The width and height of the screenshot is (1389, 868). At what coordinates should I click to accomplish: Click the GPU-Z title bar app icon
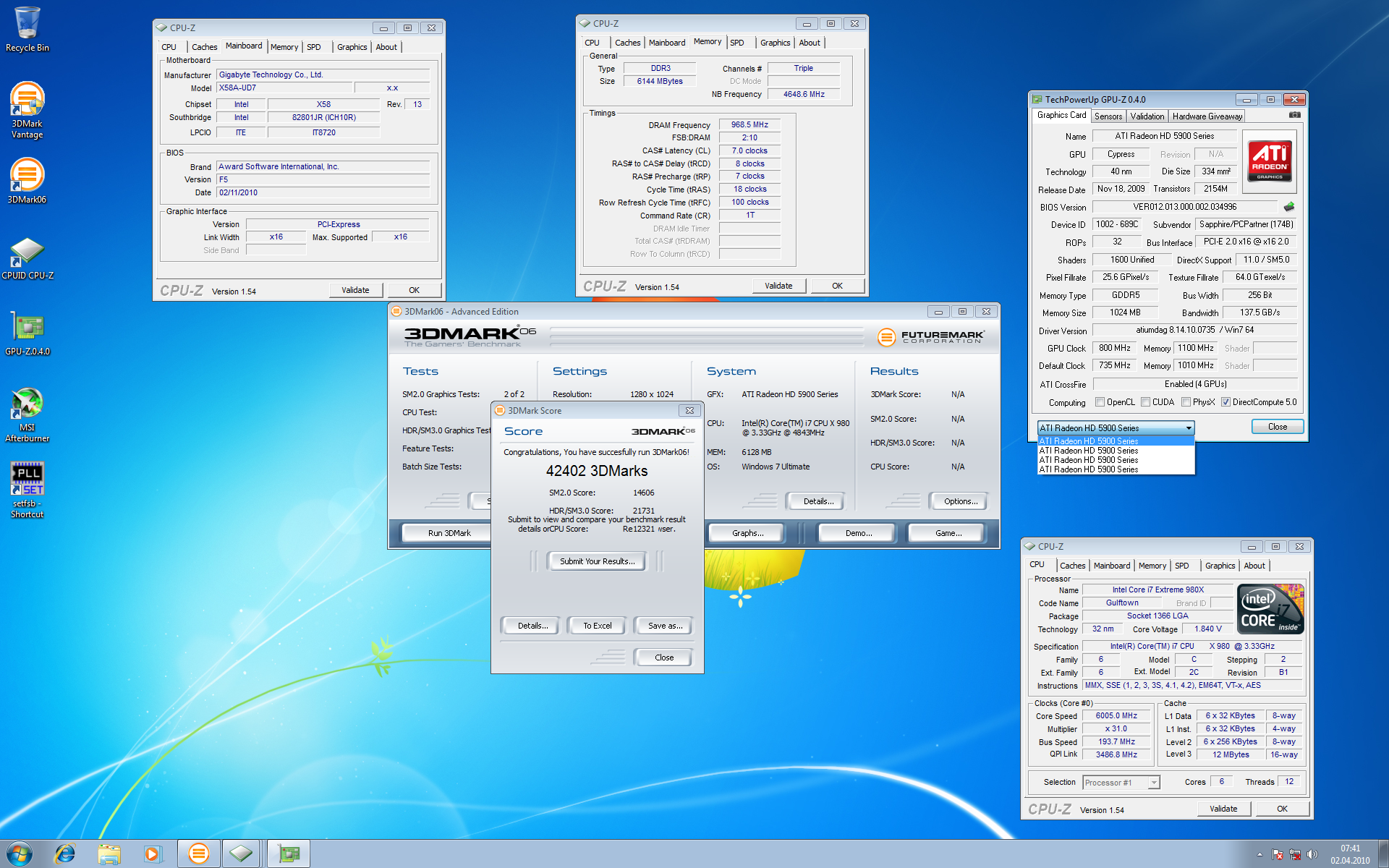[1037, 99]
